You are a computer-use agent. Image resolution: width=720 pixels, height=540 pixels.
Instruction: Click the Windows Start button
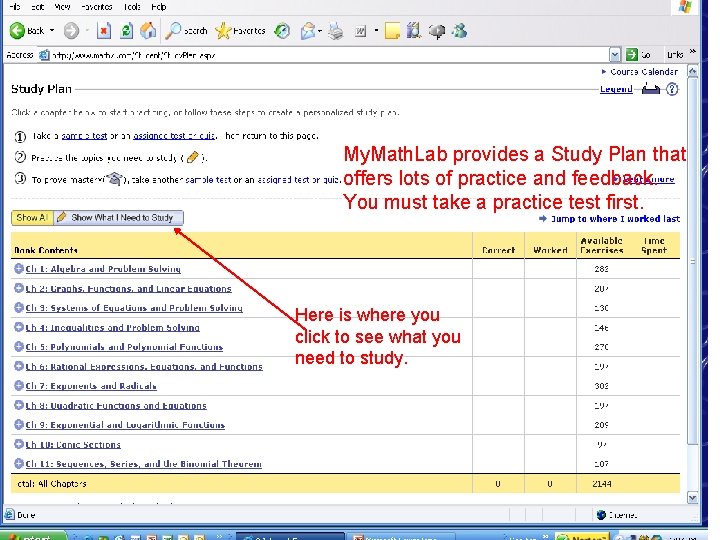click(35, 536)
